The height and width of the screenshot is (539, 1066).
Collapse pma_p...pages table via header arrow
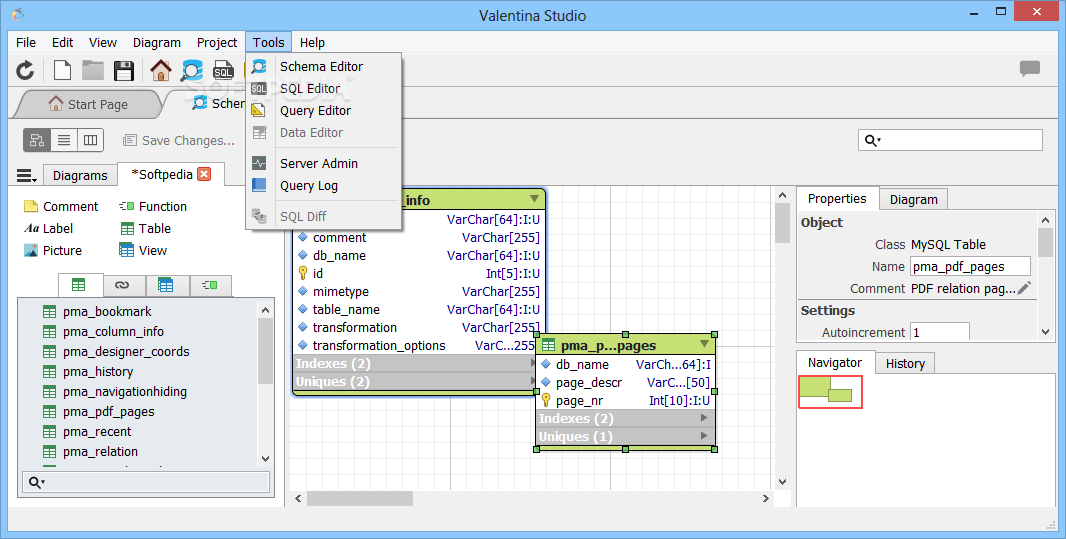pos(704,344)
